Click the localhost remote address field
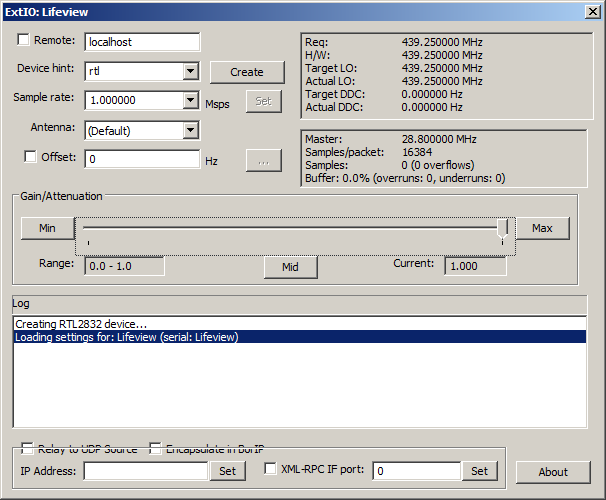Image resolution: width=606 pixels, height=500 pixels. (x=141, y=42)
